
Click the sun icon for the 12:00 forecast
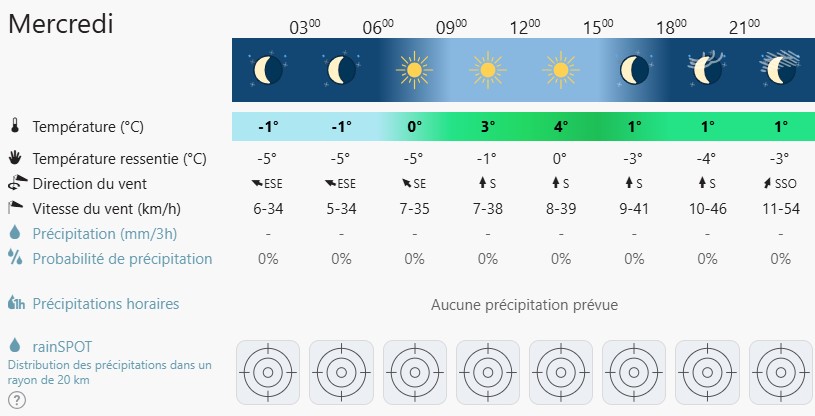pos(560,70)
